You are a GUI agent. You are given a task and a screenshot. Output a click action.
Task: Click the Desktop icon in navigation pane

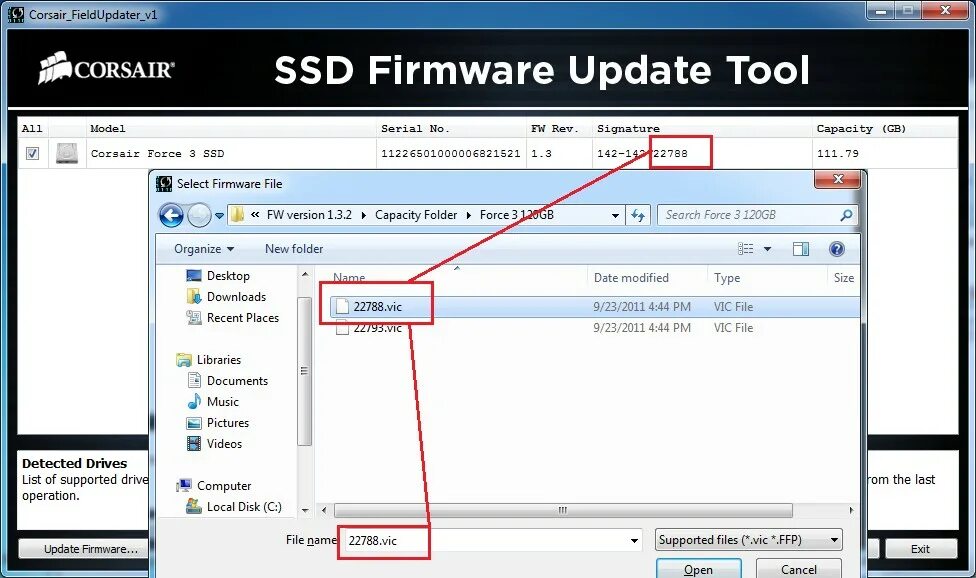(x=194, y=276)
